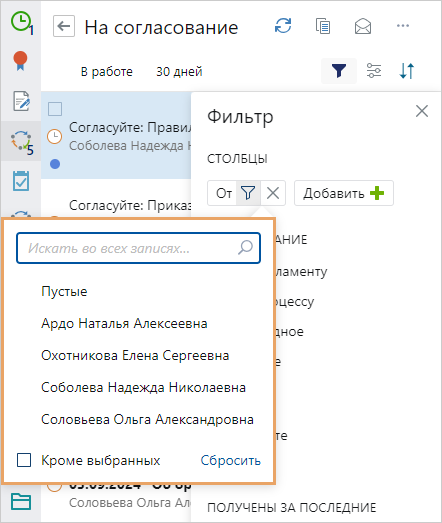The image size is (442, 523).
Task: Tick the checkbox on first list item
Action: (x=55, y=109)
